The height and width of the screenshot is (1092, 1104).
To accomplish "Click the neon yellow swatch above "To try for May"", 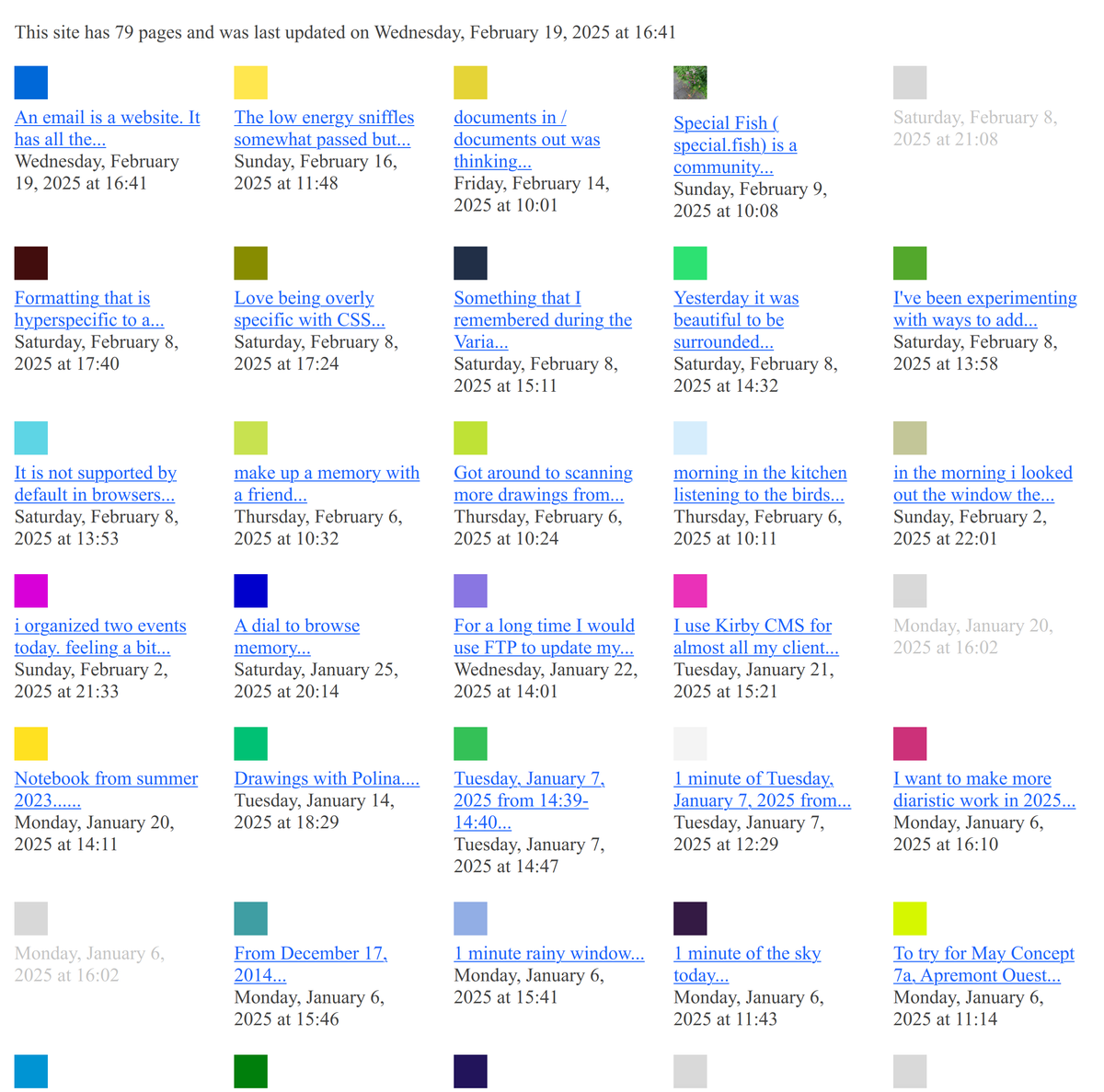I will 910,918.
